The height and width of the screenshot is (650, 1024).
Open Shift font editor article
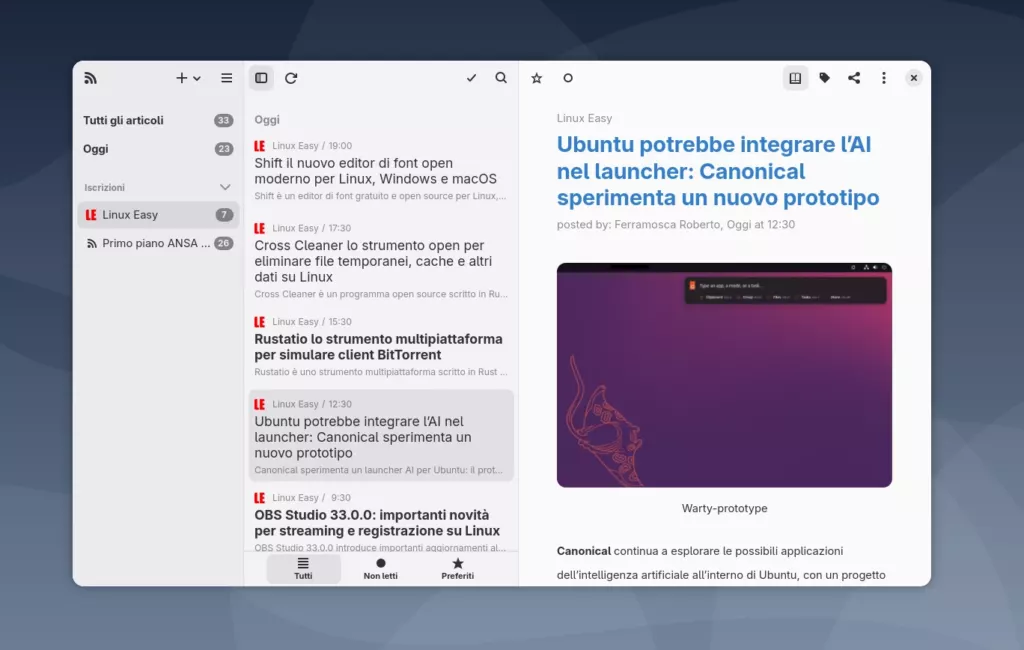tap(381, 170)
